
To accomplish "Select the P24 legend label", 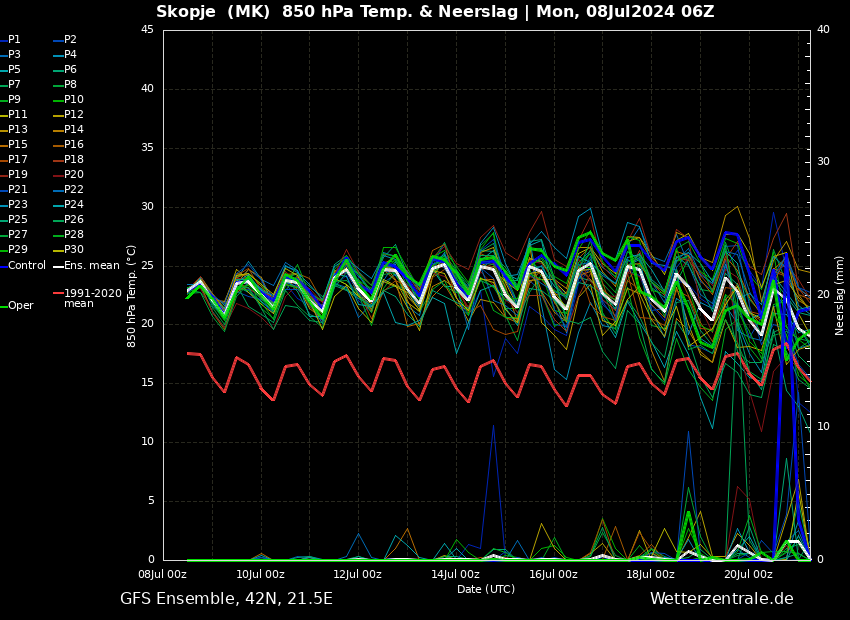I will [x=73, y=205].
